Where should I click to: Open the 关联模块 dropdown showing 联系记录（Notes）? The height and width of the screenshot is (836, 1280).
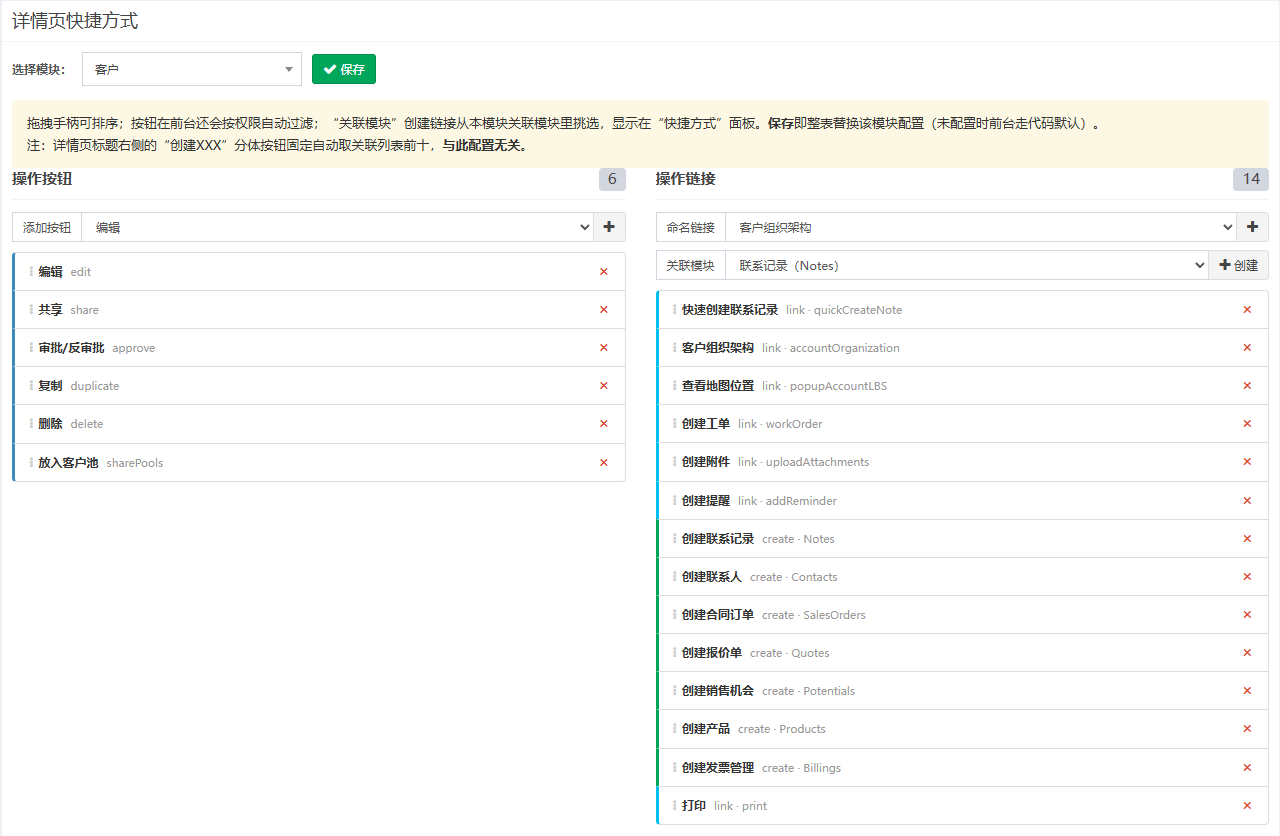click(967, 265)
